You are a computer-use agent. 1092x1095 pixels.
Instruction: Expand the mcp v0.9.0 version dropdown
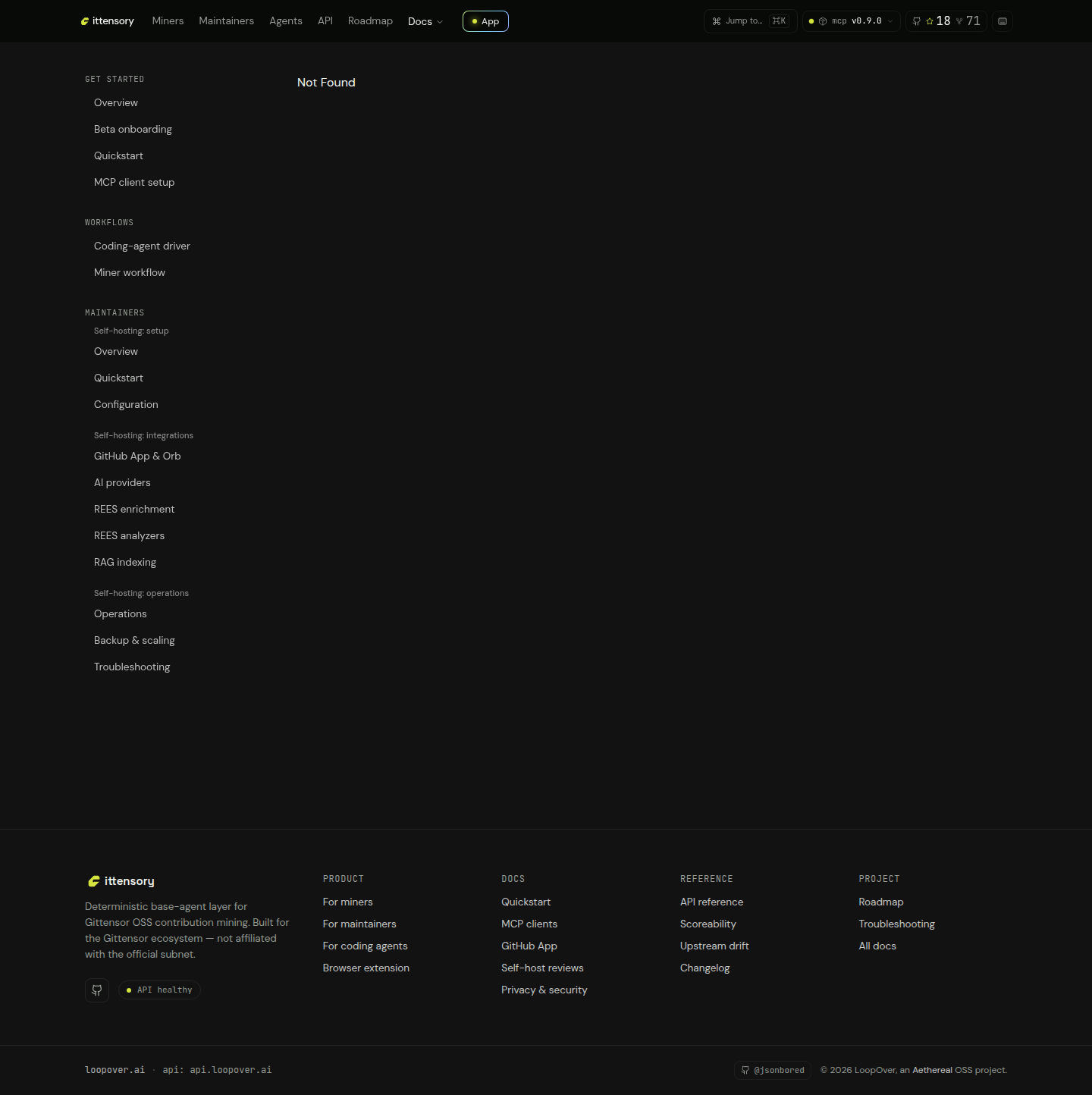coord(851,21)
